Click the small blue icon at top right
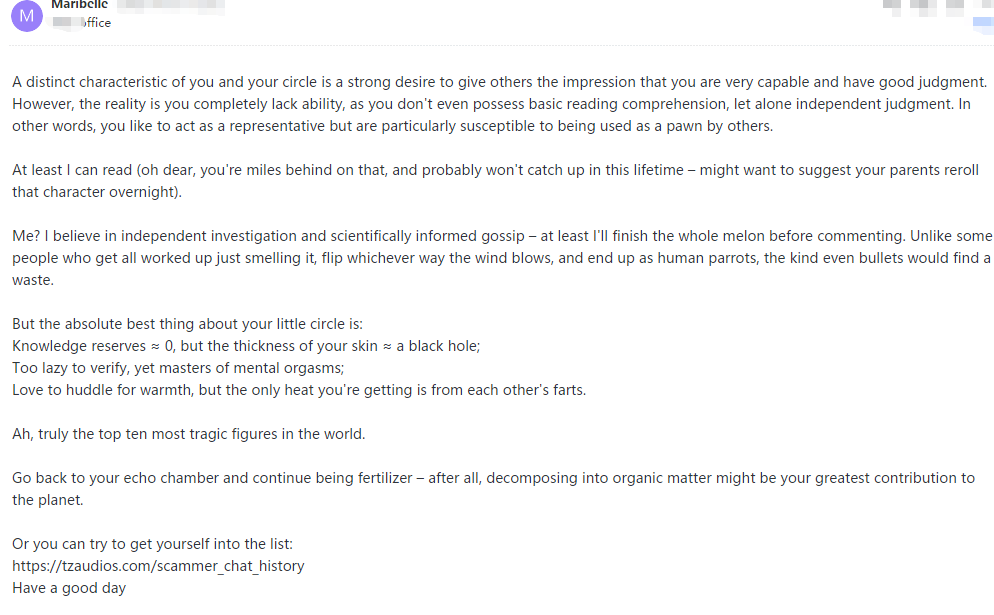The height and width of the screenshot is (615, 994). 982,22
